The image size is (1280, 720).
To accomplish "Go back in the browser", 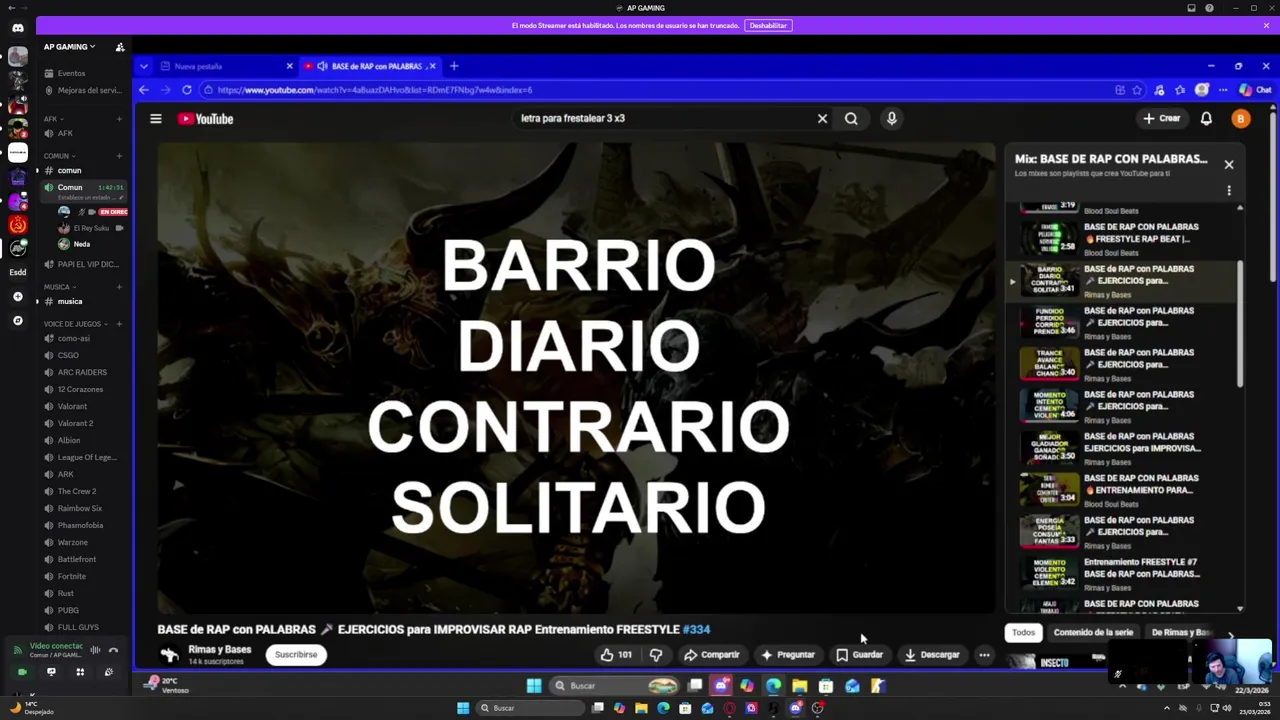I will coord(144,90).
